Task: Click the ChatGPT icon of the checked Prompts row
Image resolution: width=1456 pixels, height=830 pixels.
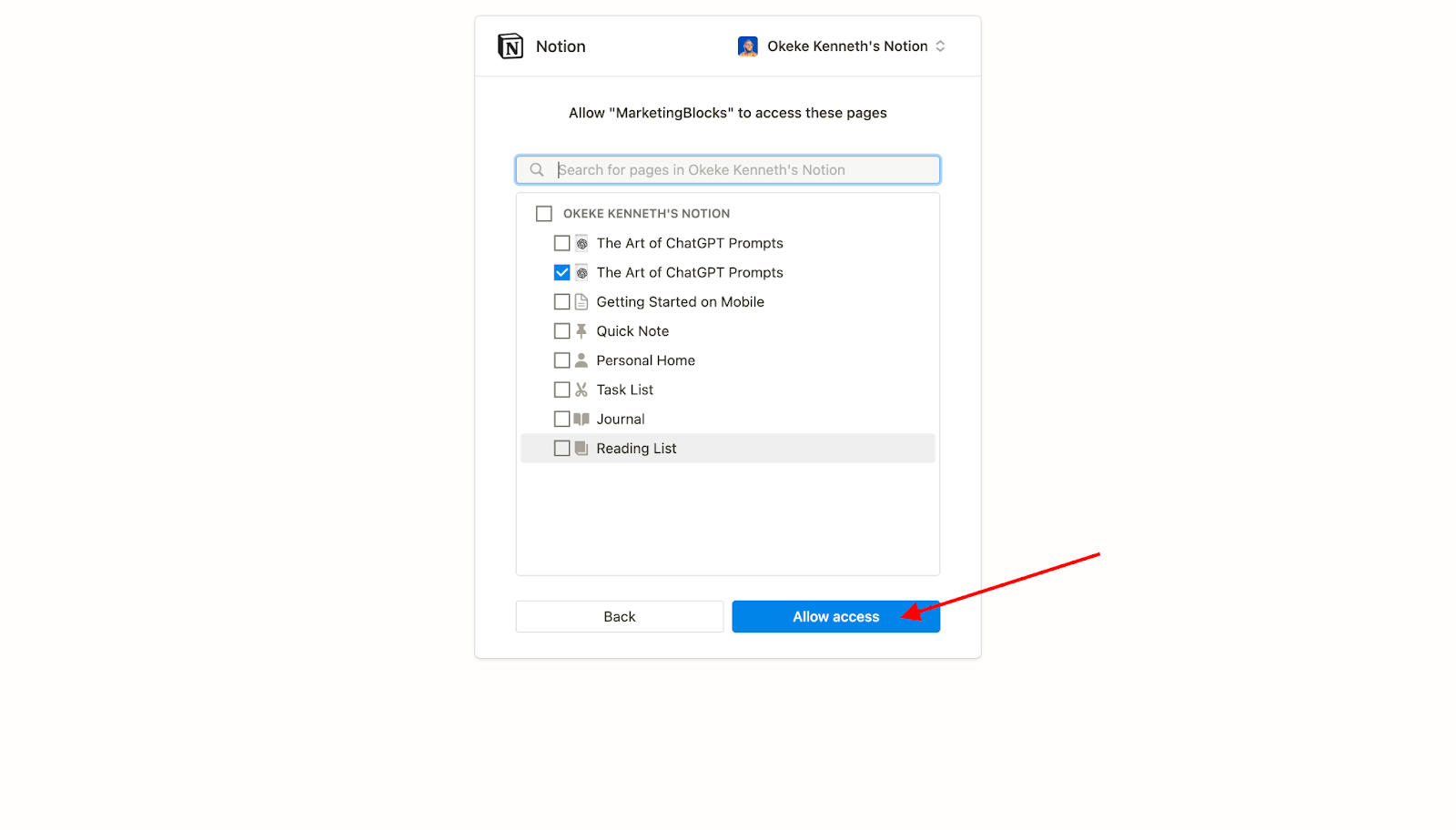Action: (582, 272)
